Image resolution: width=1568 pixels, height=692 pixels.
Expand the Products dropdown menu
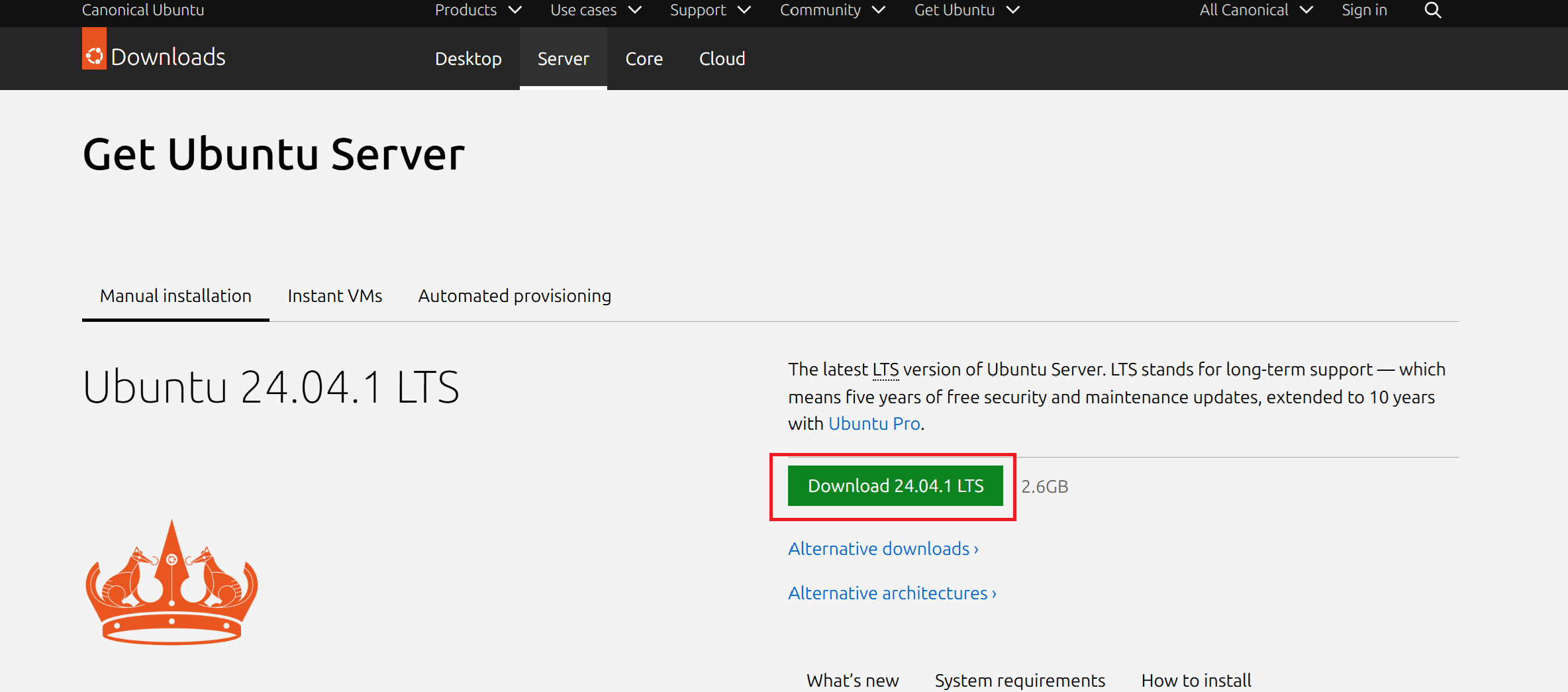tap(478, 10)
